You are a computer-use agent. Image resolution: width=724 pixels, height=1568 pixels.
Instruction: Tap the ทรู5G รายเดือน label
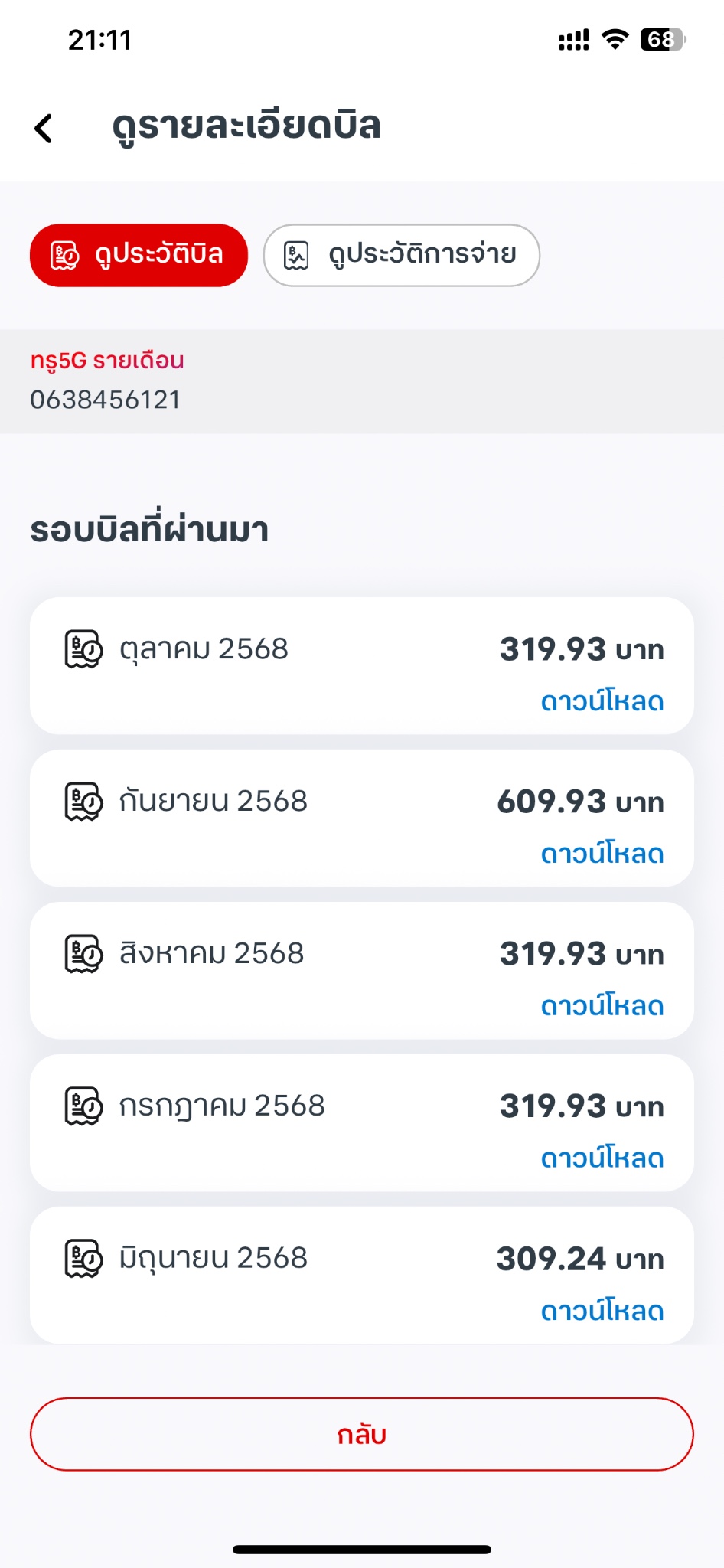point(107,361)
